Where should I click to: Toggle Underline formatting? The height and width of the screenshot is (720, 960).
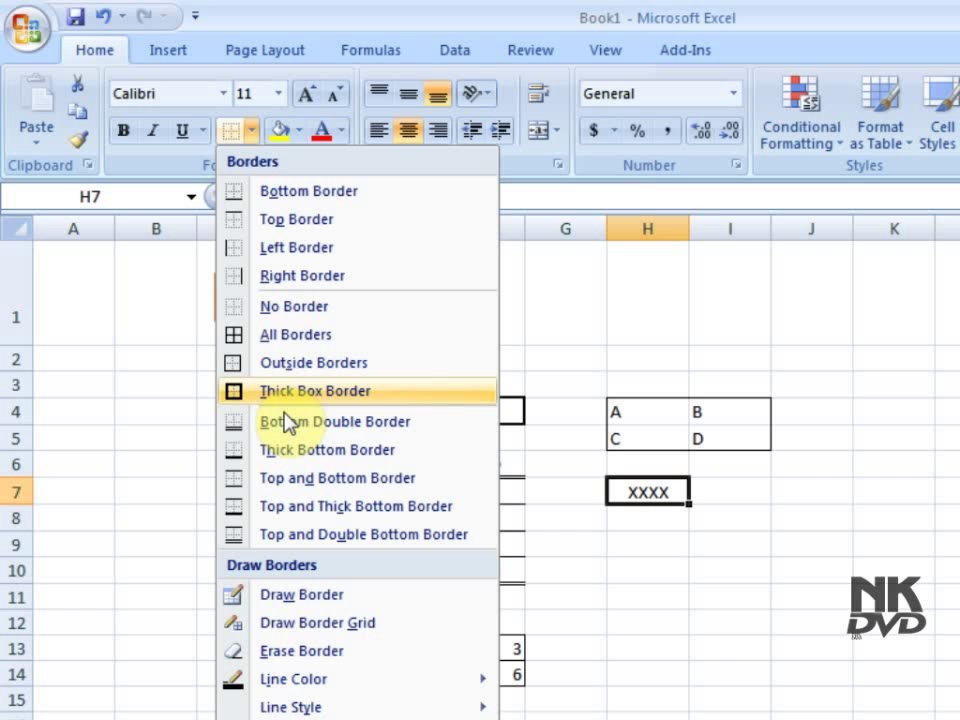click(x=182, y=130)
